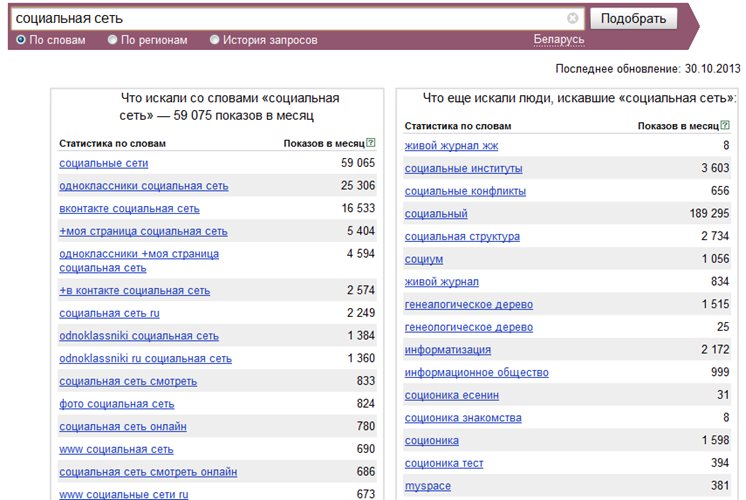Open 'генеологическое дерево' link
This screenshot has width=746, height=500.
click(x=469, y=327)
